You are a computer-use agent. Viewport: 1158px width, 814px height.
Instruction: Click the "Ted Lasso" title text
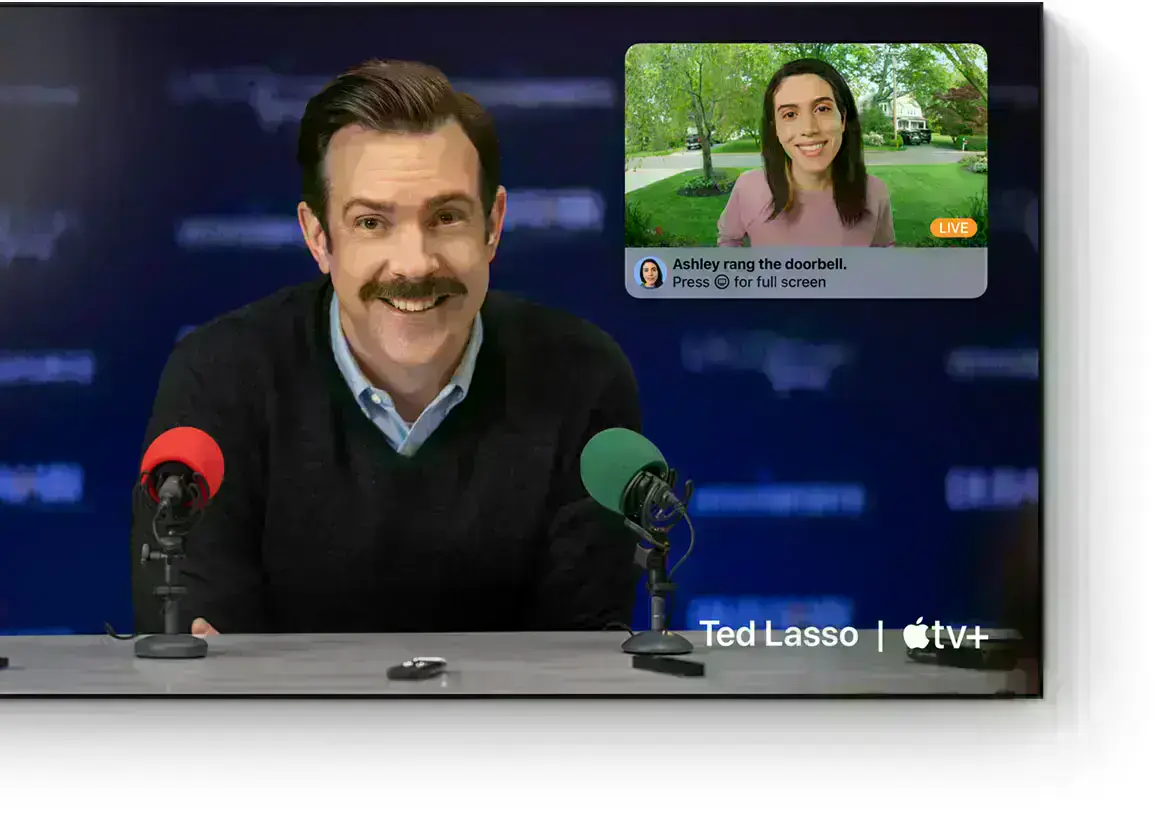coord(778,635)
